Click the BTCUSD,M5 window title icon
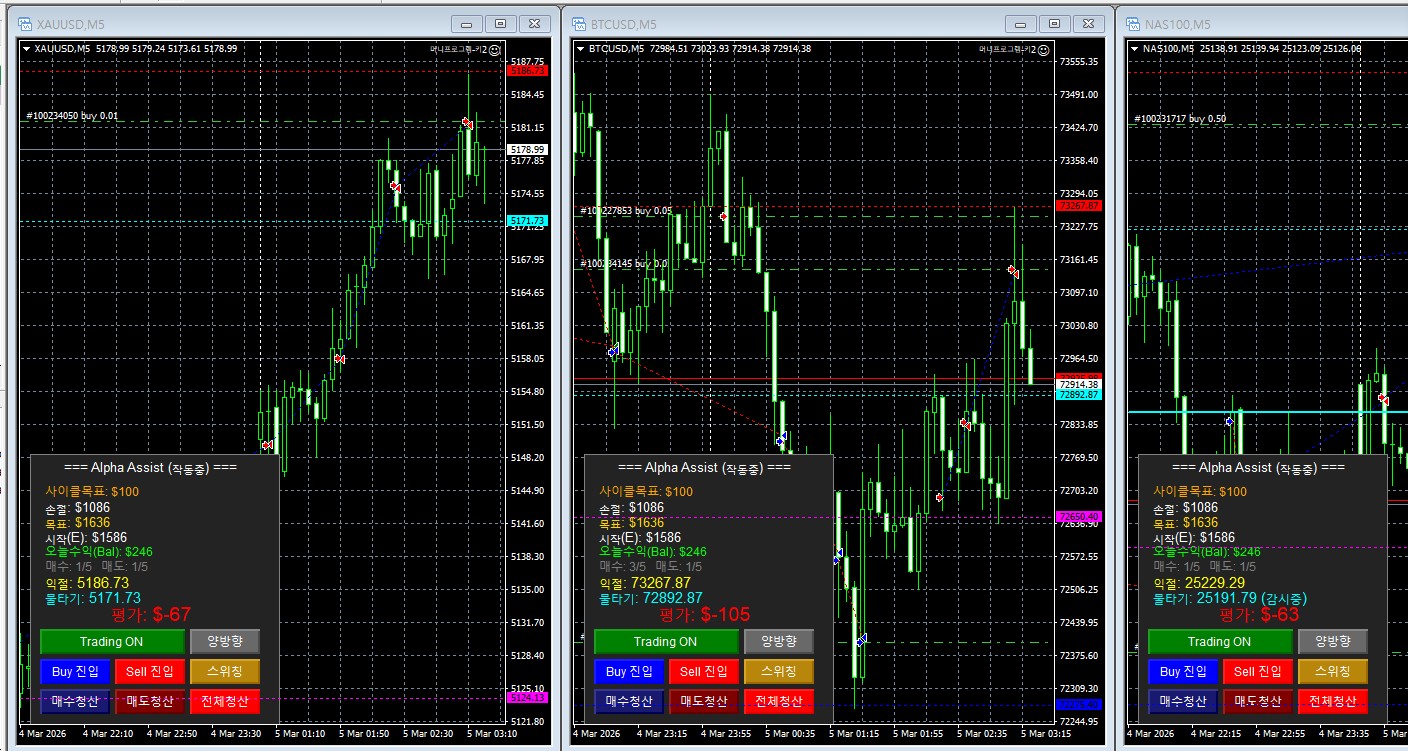Screen dimensions: 1408x751 coord(579,24)
